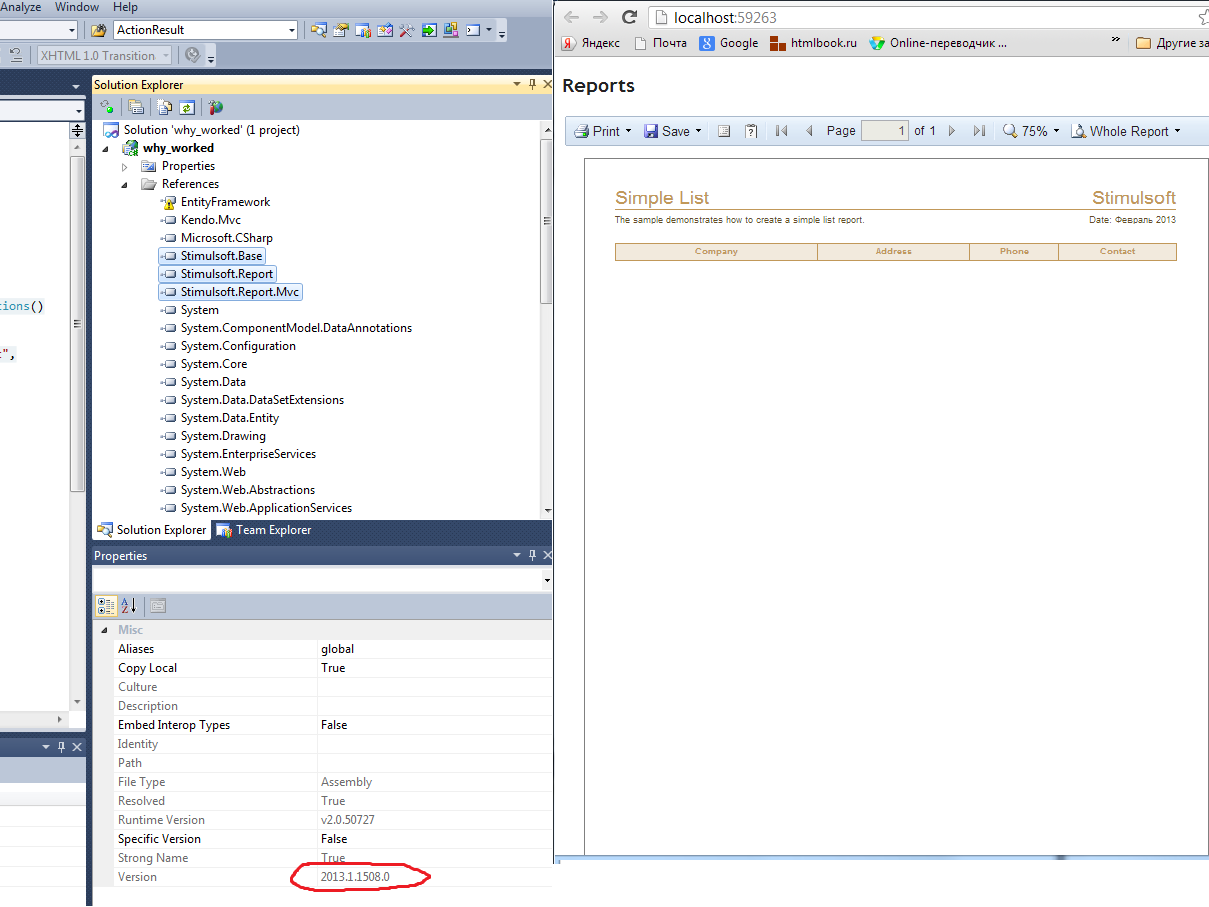Open the Properties window icon in Solution Explorer
Image resolution: width=1209 pixels, height=907 pixels.
(136, 107)
